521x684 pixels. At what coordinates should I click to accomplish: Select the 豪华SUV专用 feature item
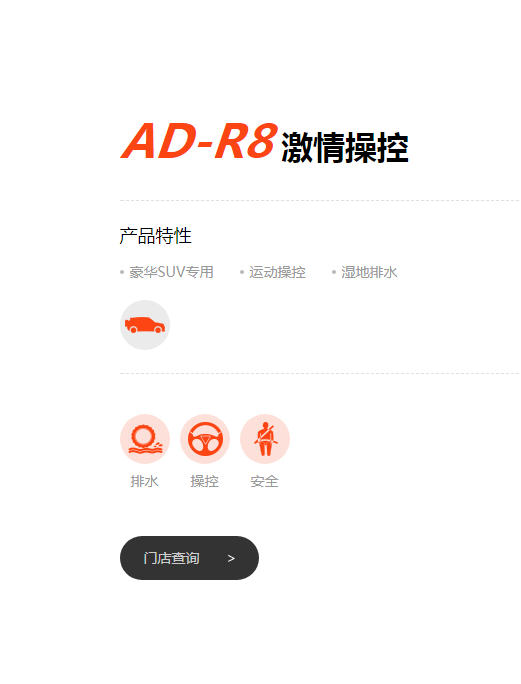tap(171, 272)
